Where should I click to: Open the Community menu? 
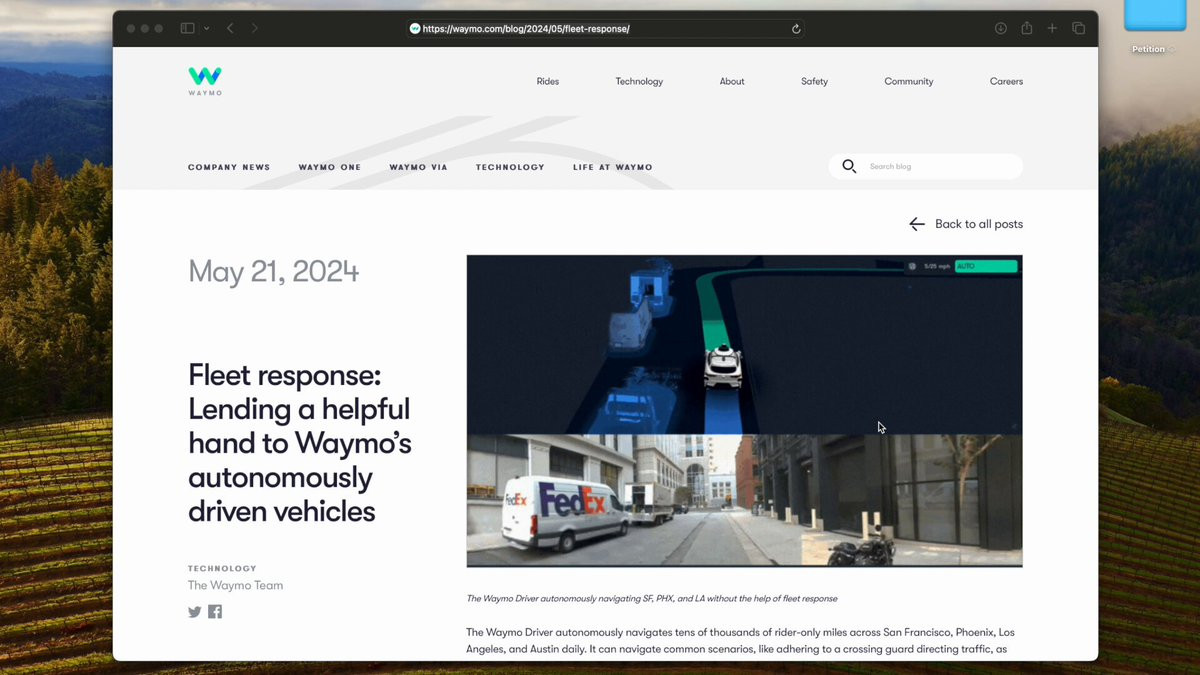click(909, 82)
